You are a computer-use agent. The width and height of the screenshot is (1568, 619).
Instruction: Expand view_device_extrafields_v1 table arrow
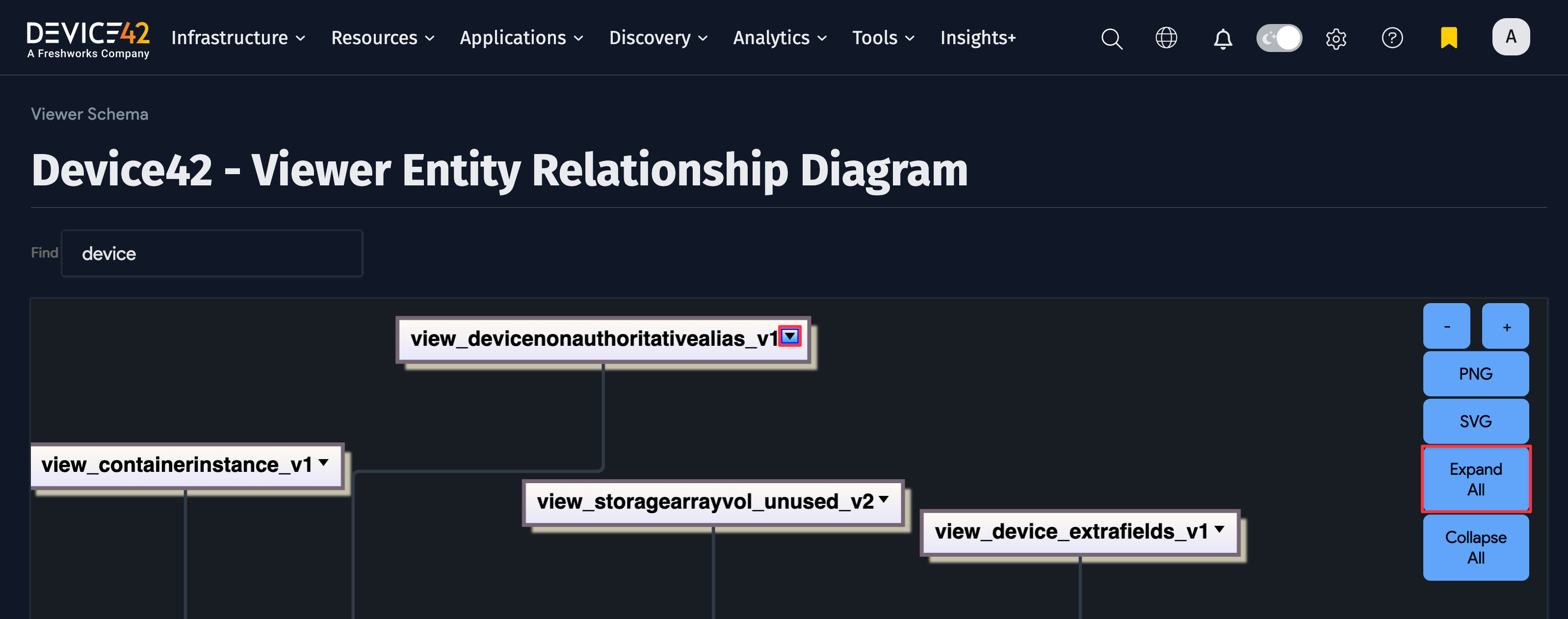click(x=1219, y=529)
